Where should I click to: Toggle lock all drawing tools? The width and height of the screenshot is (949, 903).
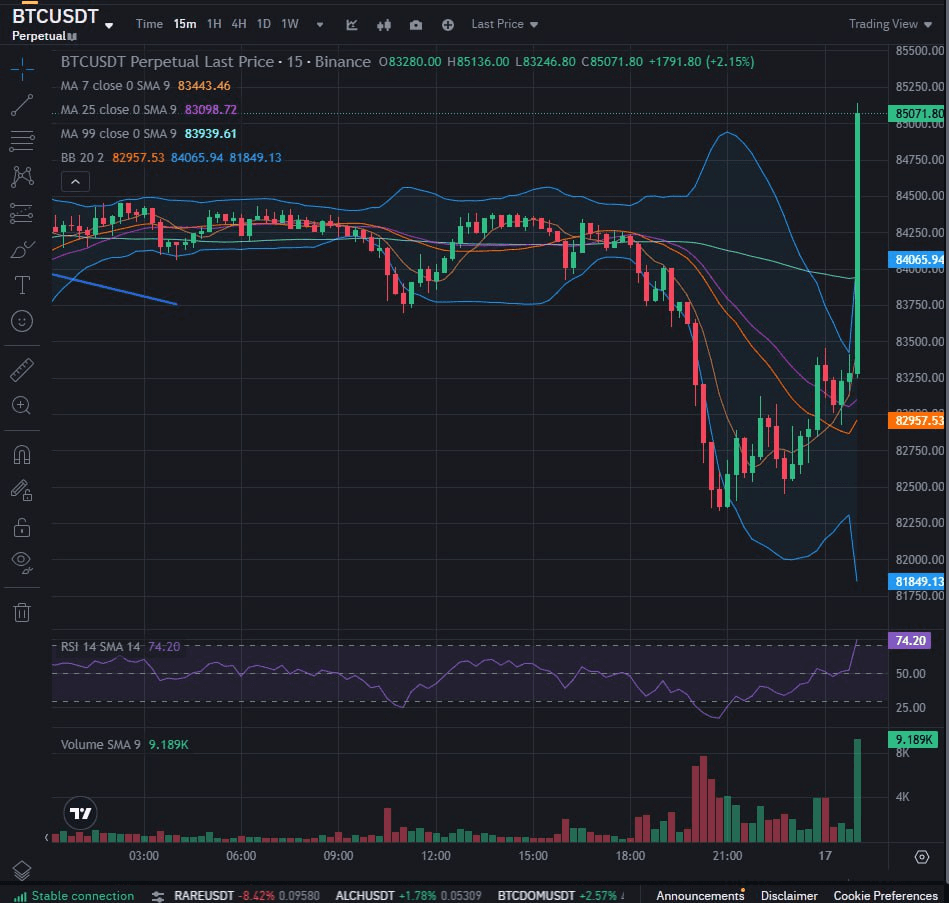(22, 527)
